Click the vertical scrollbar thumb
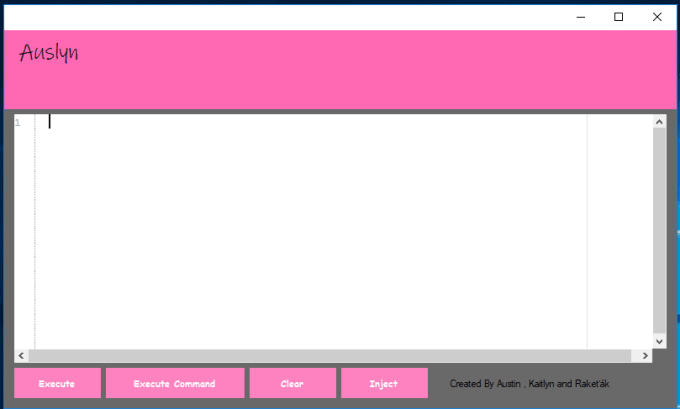The image size is (680, 409). [x=659, y=232]
